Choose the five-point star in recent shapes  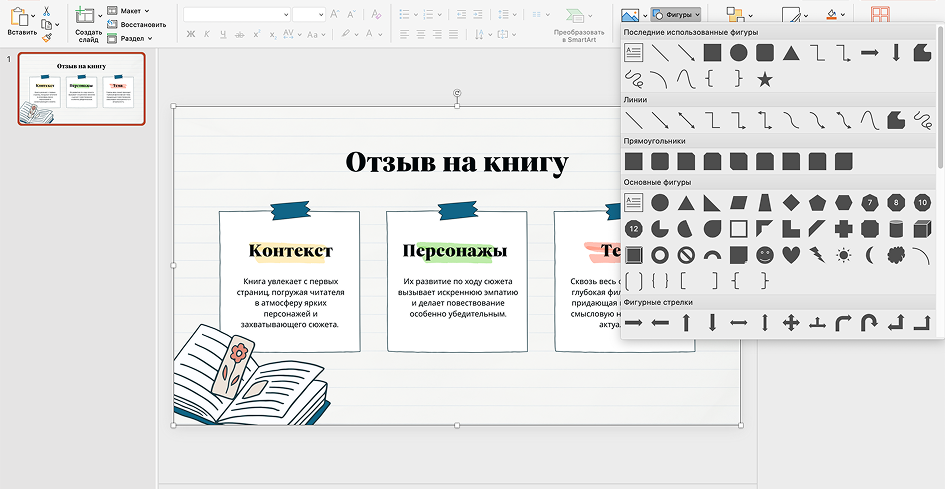(765, 79)
